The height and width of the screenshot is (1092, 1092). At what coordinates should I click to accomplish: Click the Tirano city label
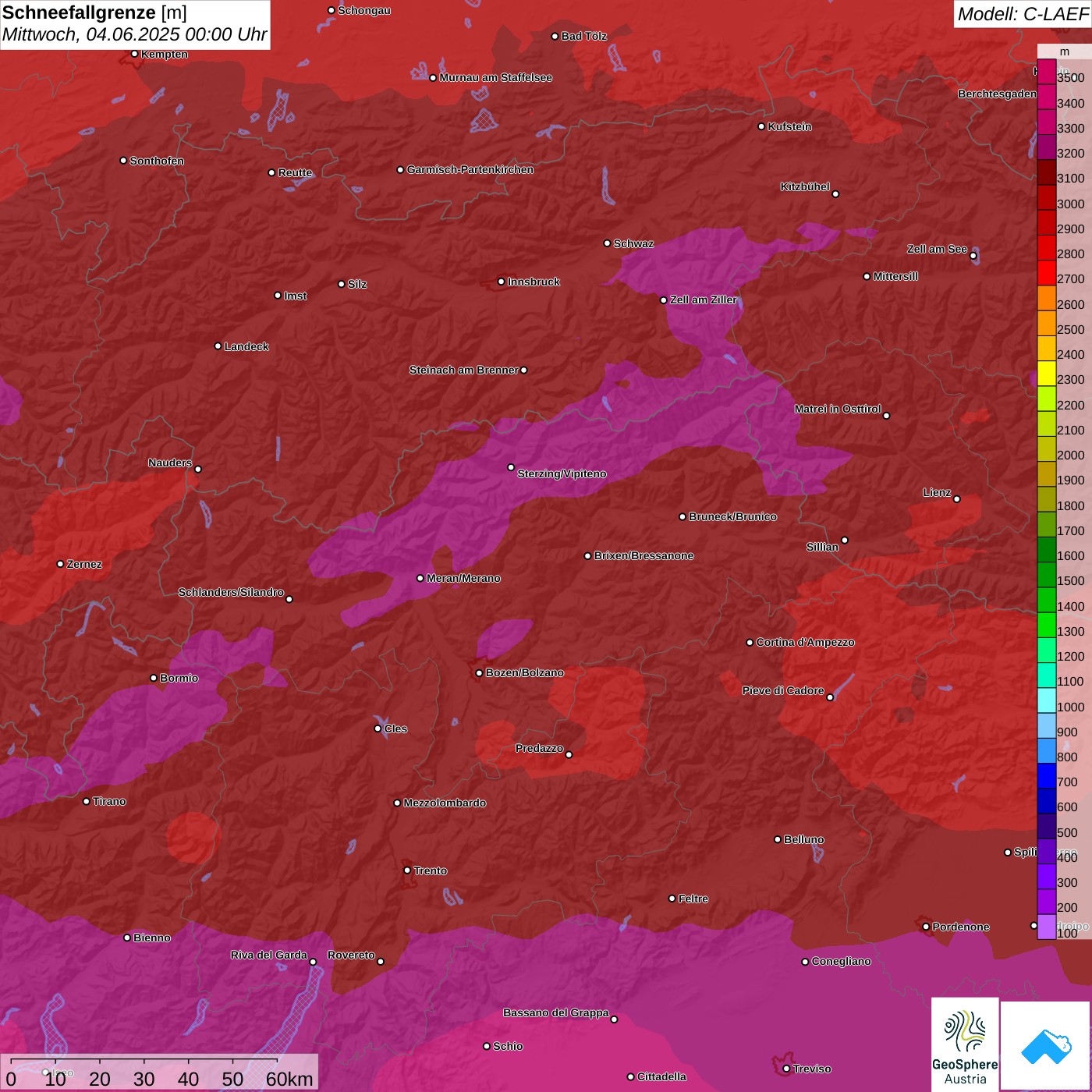(x=109, y=801)
